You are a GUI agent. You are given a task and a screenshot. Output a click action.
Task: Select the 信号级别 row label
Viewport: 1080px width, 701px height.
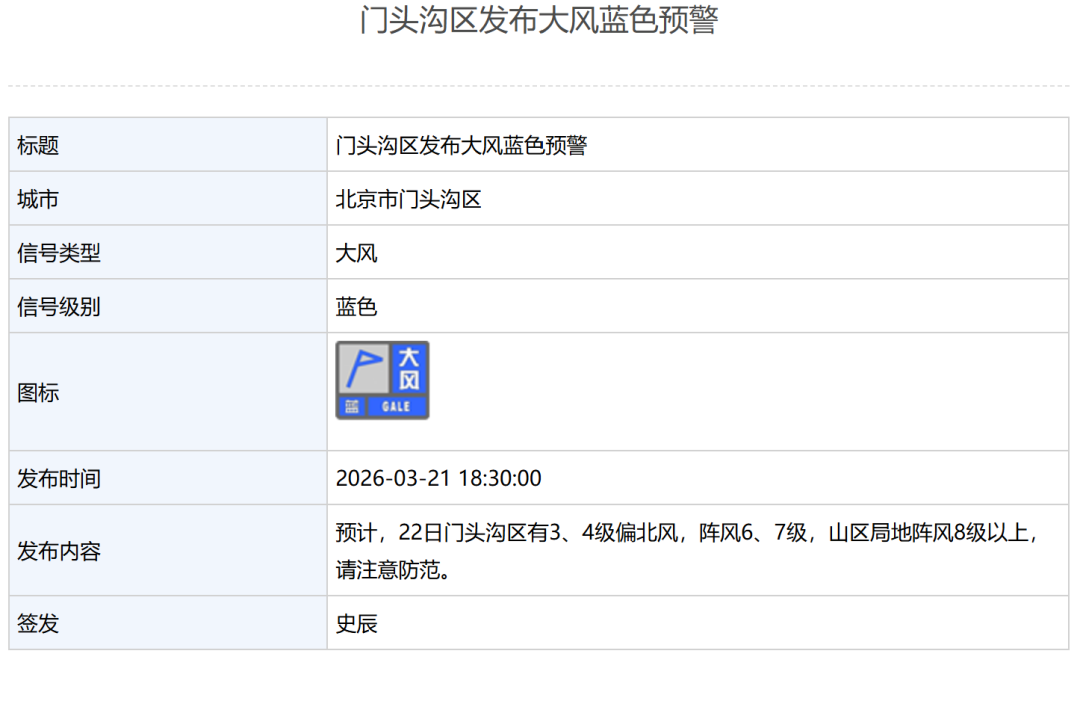(59, 307)
